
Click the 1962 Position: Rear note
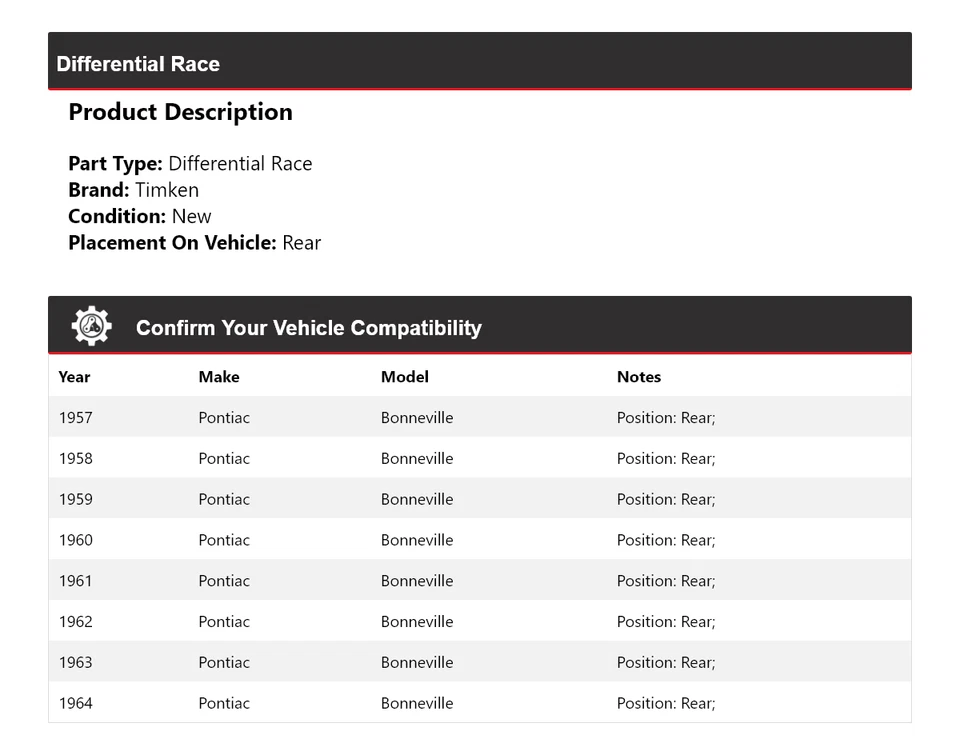coord(665,622)
